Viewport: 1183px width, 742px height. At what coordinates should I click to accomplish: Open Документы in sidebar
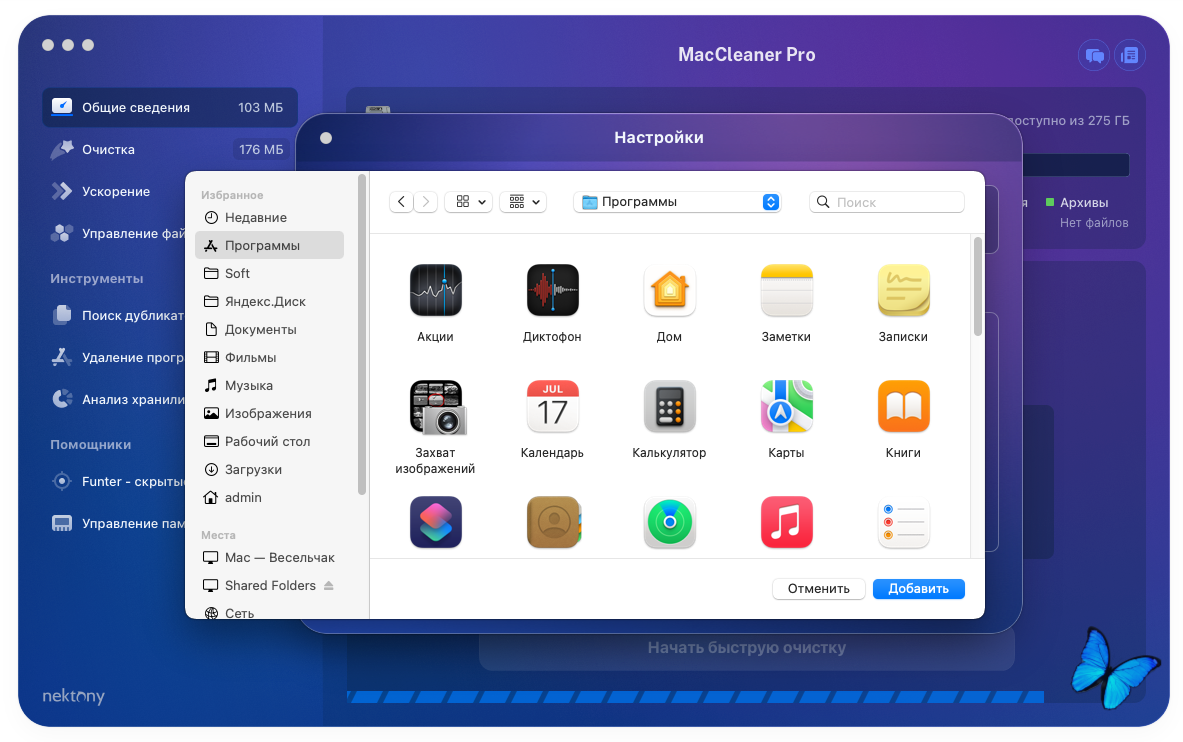click(269, 329)
